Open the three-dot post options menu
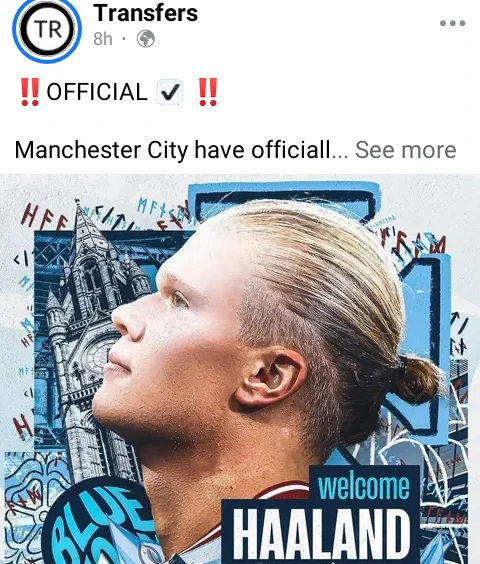This screenshot has height=564, width=480. (452, 23)
